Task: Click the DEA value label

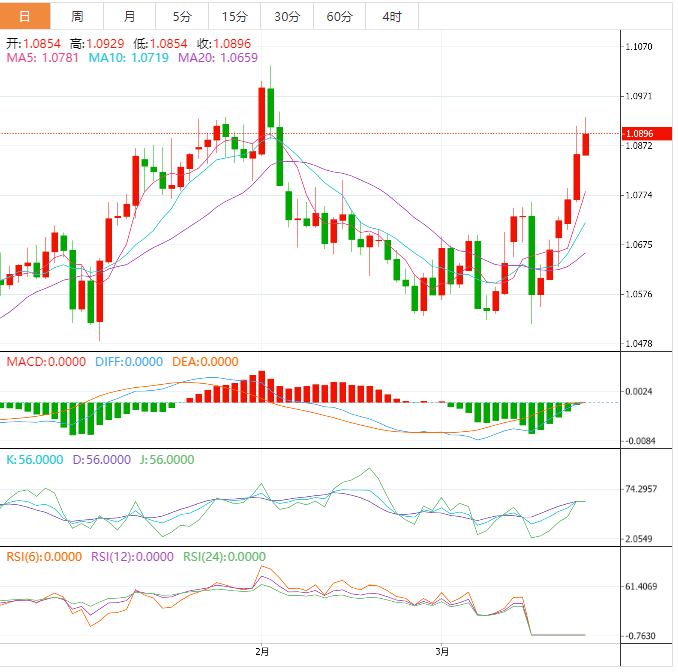Action: pyautogui.click(x=205, y=361)
